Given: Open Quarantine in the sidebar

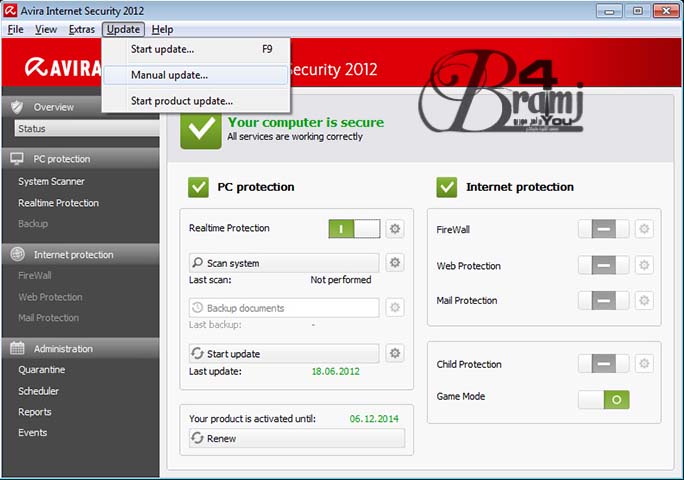Looking at the screenshot, I should pyautogui.click(x=41, y=370).
